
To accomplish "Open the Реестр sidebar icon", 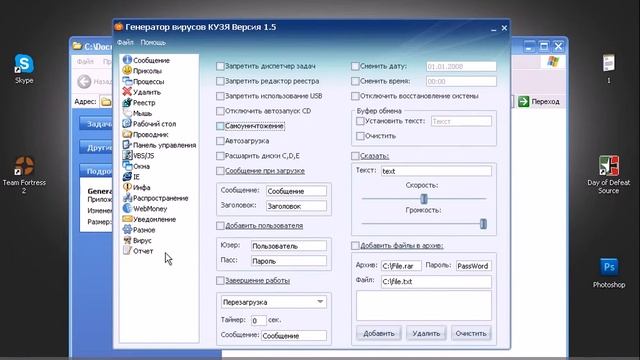I will [x=127, y=102].
